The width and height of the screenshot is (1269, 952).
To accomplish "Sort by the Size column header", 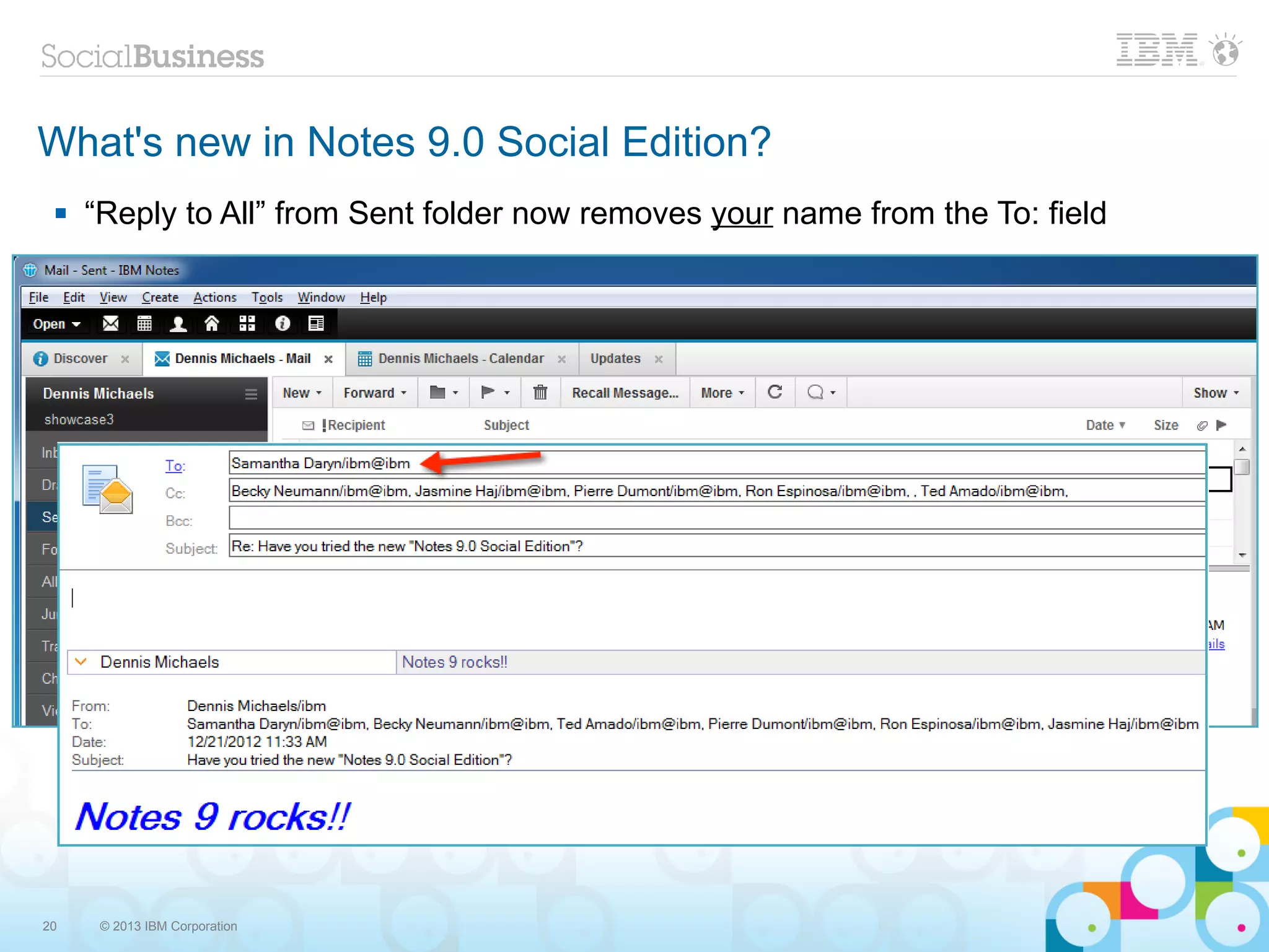I will pos(1166,425).
